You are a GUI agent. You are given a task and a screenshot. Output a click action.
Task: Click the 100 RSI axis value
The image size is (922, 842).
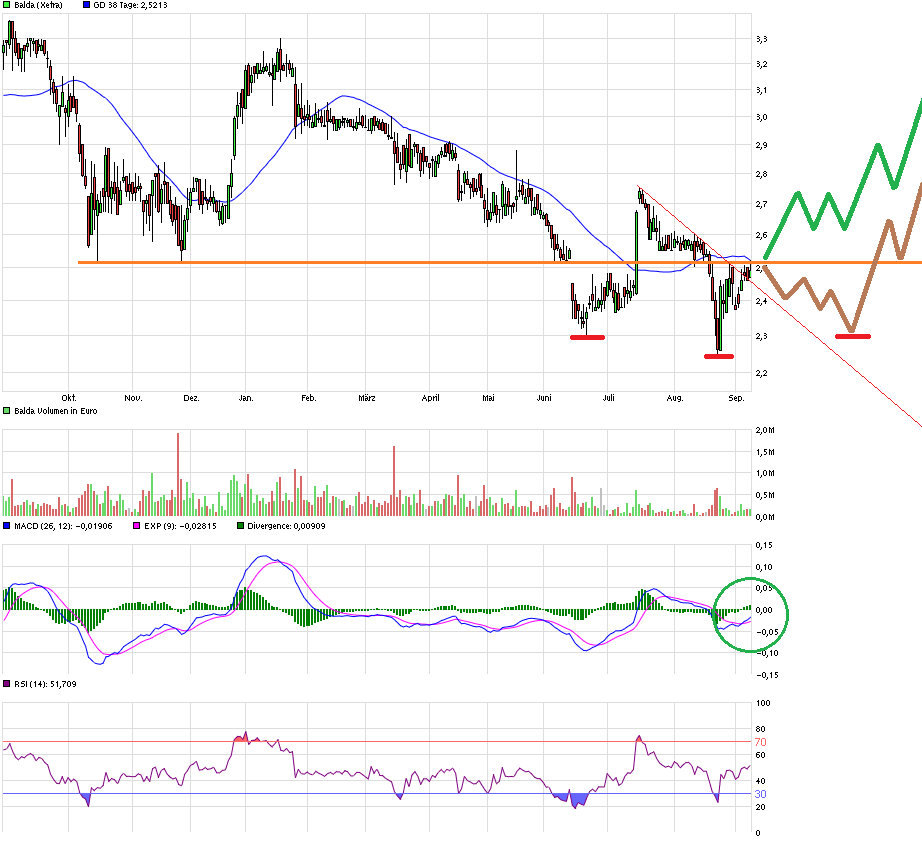click(763, 703)
